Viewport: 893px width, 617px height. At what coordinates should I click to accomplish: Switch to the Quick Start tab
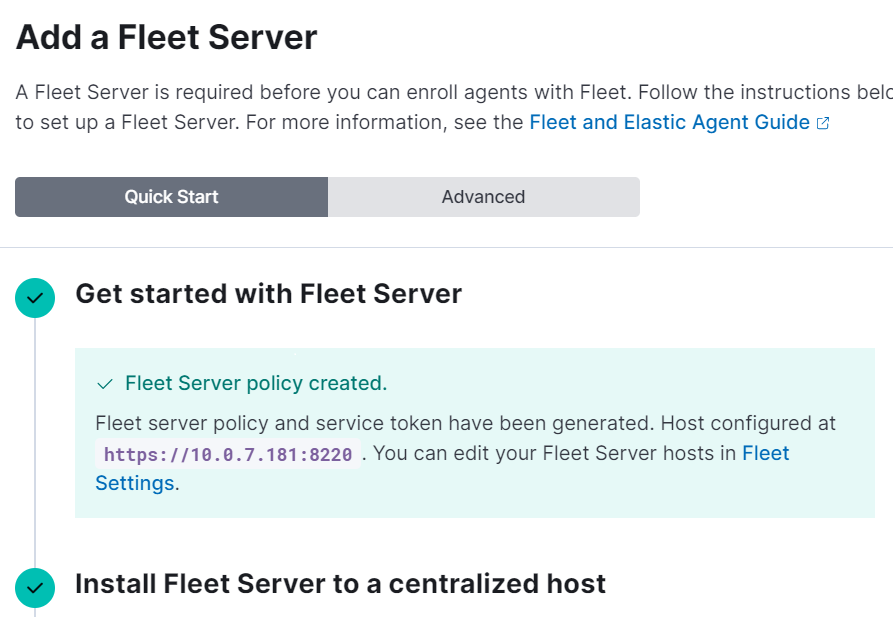(171, 197)
